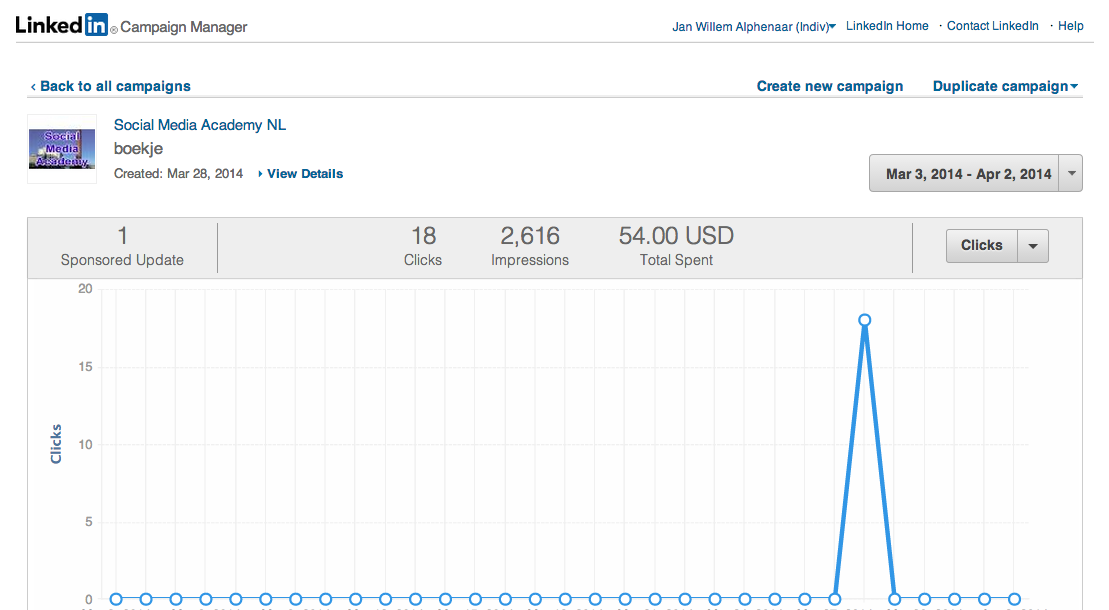Select the last data point on the chart
Viewport: 1109px width, 610px height.
[x=1014, y=599]
